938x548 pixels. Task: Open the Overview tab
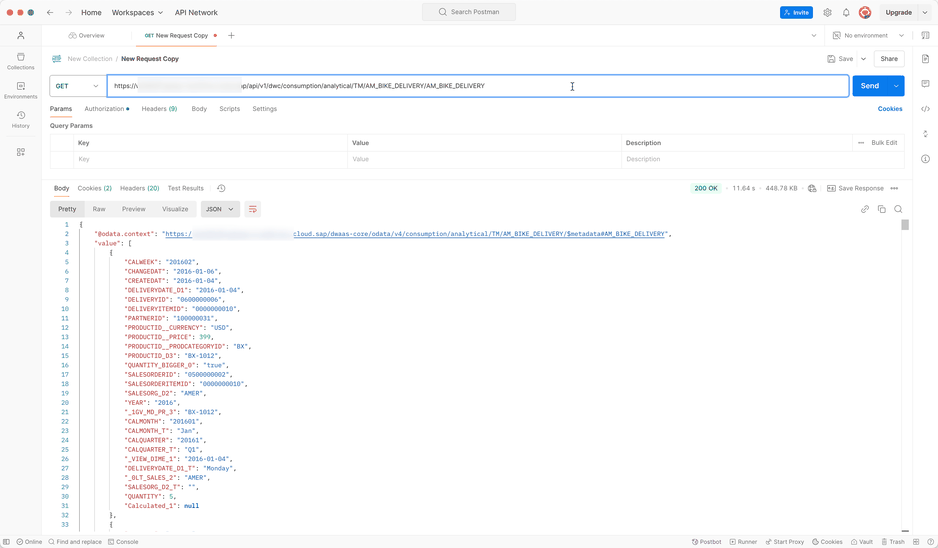tap(87, 35)
